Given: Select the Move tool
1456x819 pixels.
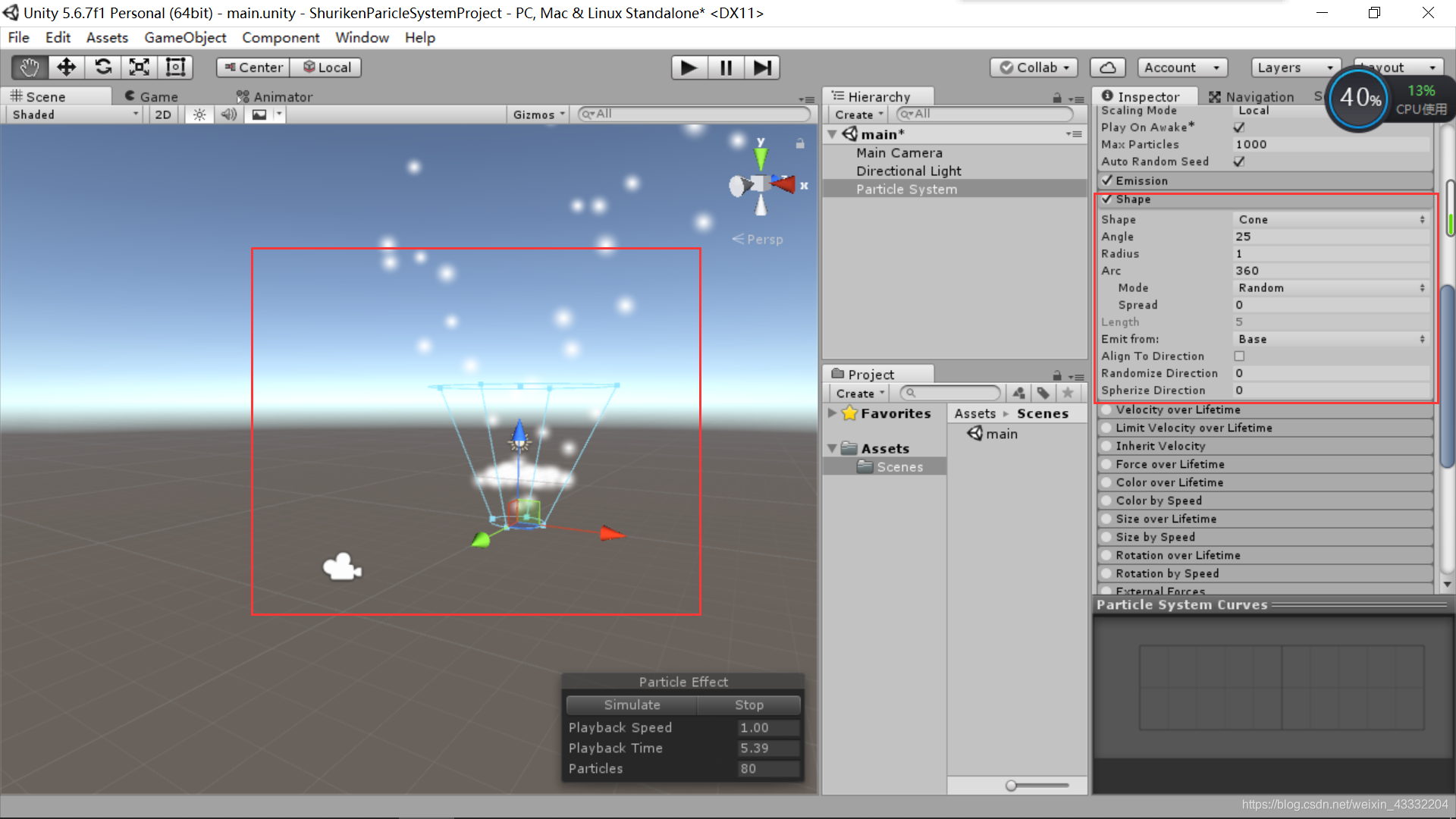Looking at the screenshot, I should (66, 67).
